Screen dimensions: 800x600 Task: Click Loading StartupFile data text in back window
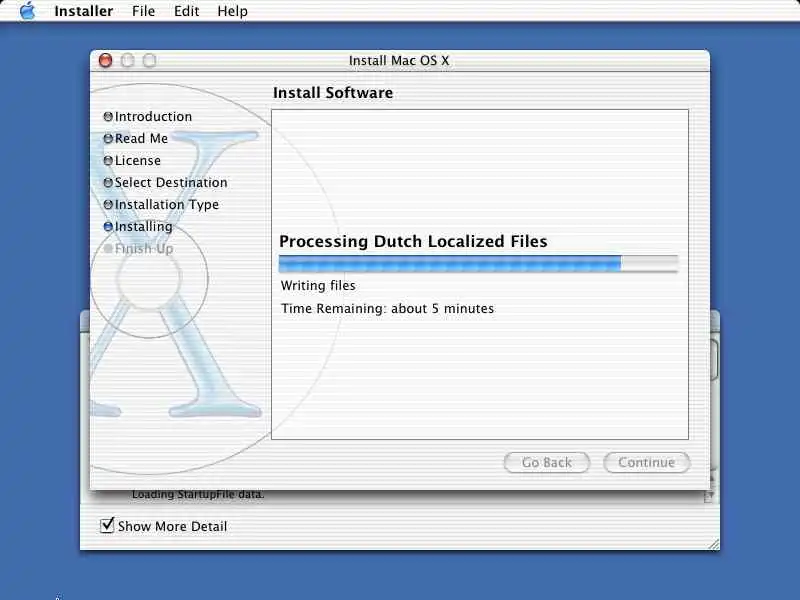(198, 494)
